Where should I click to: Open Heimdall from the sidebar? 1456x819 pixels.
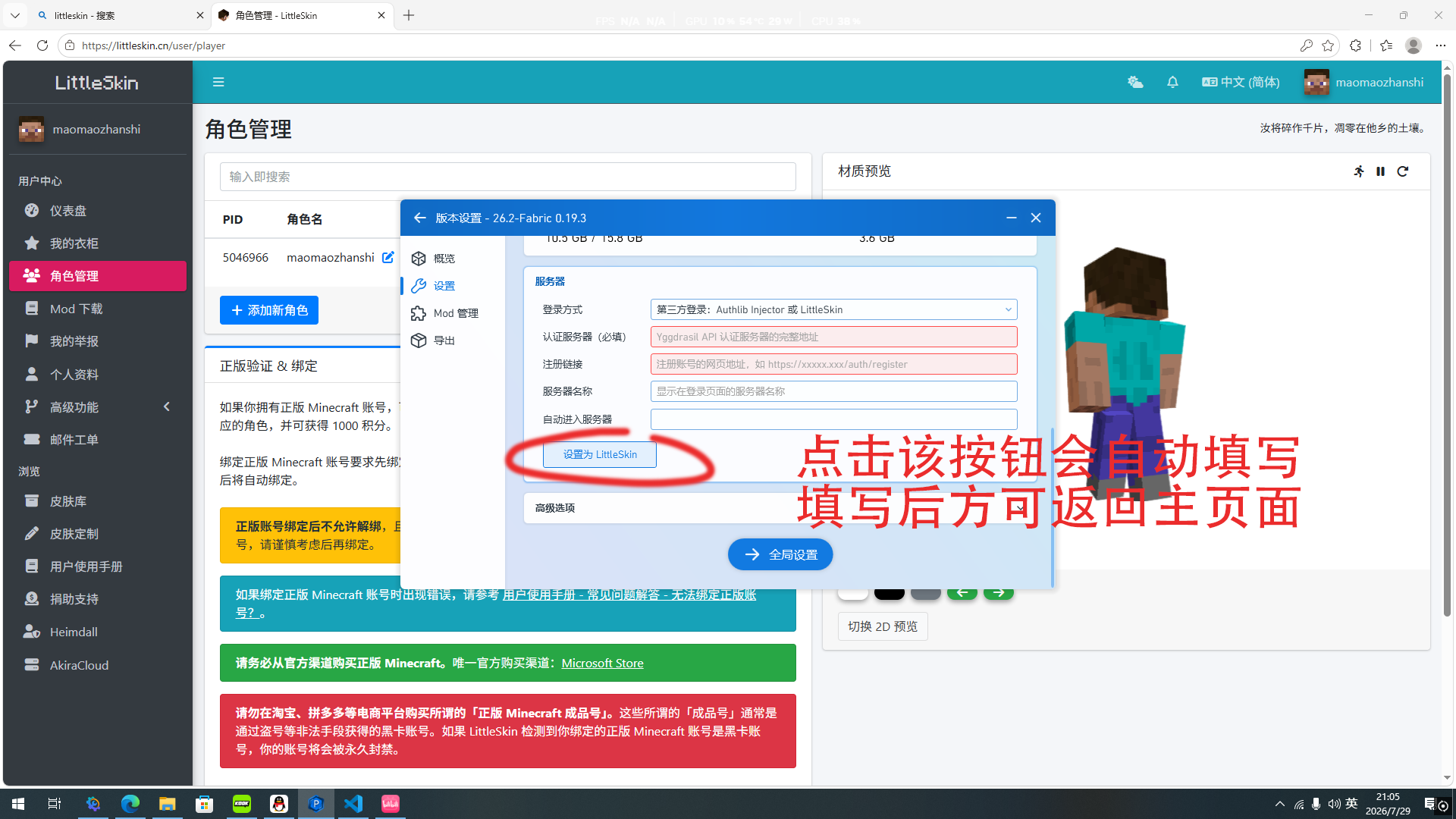(98, 632)
